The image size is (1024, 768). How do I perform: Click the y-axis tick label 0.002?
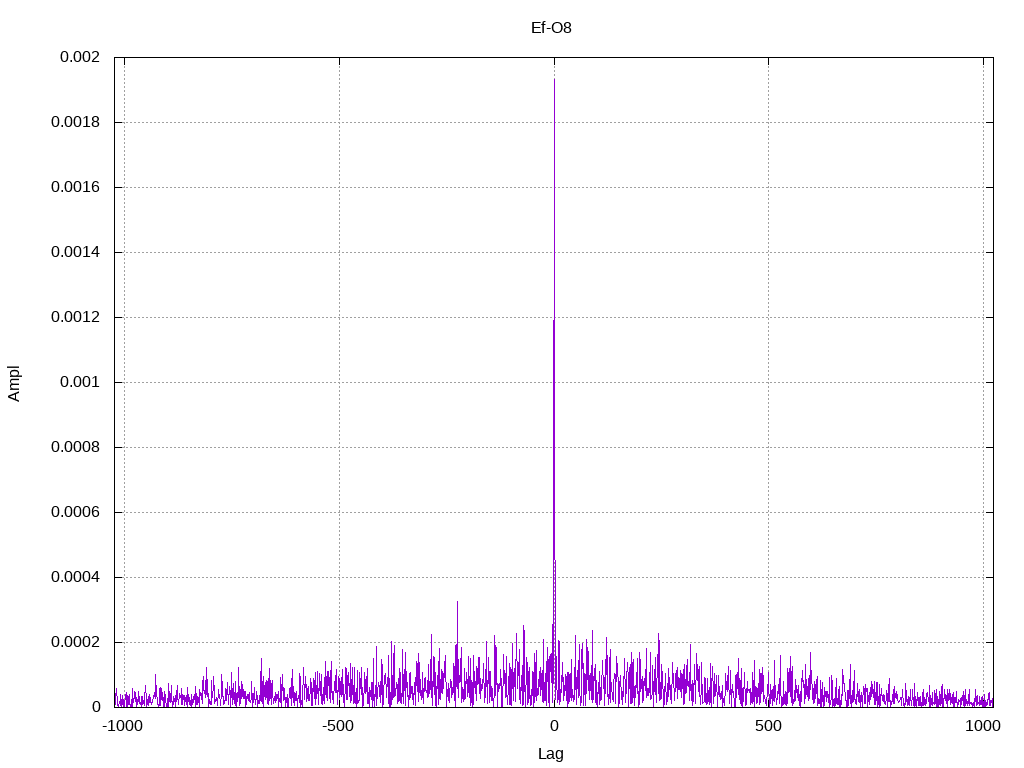(x=80, y=57)
